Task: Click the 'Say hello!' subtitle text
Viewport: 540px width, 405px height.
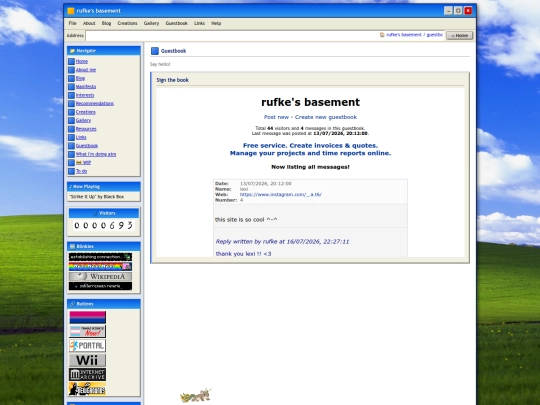Action: click(x=160, y=64)
